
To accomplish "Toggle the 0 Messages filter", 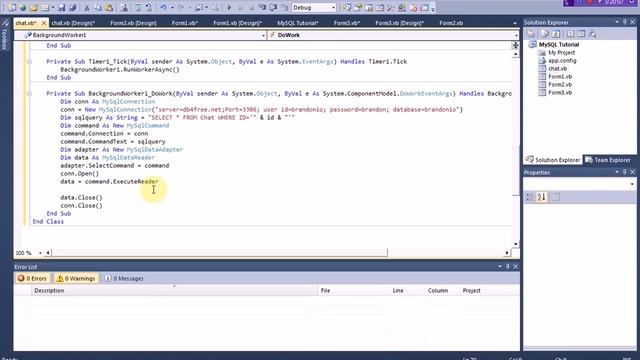I will (x=124, y=278).
